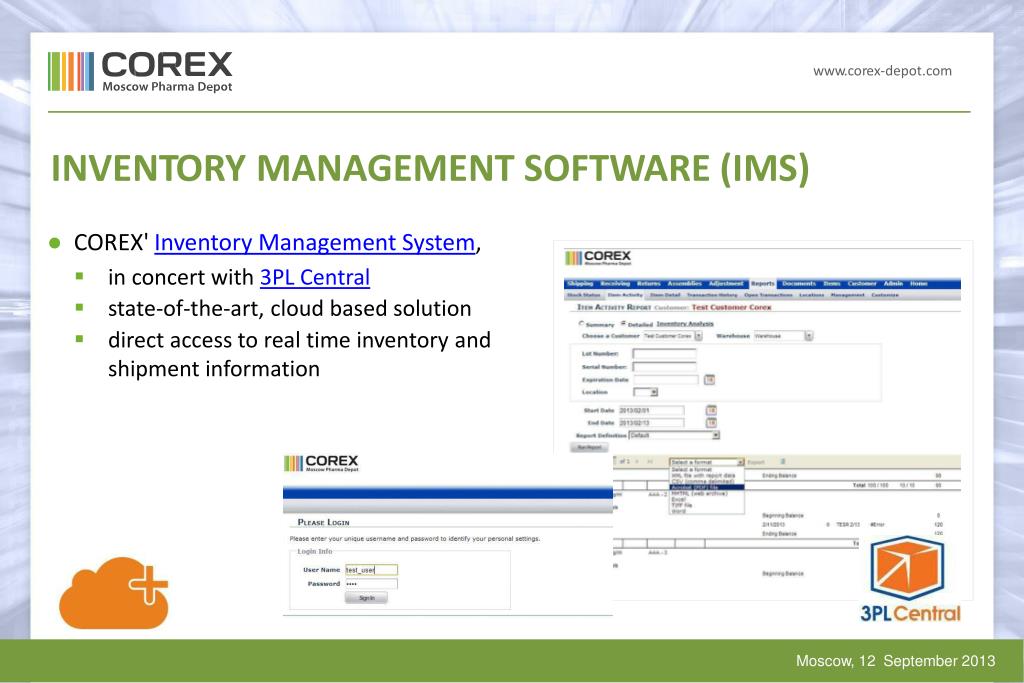The width and height of the screenshot is (1024, 683).
Task: Switch to the Management sub-tab
Action: (848, 295)
